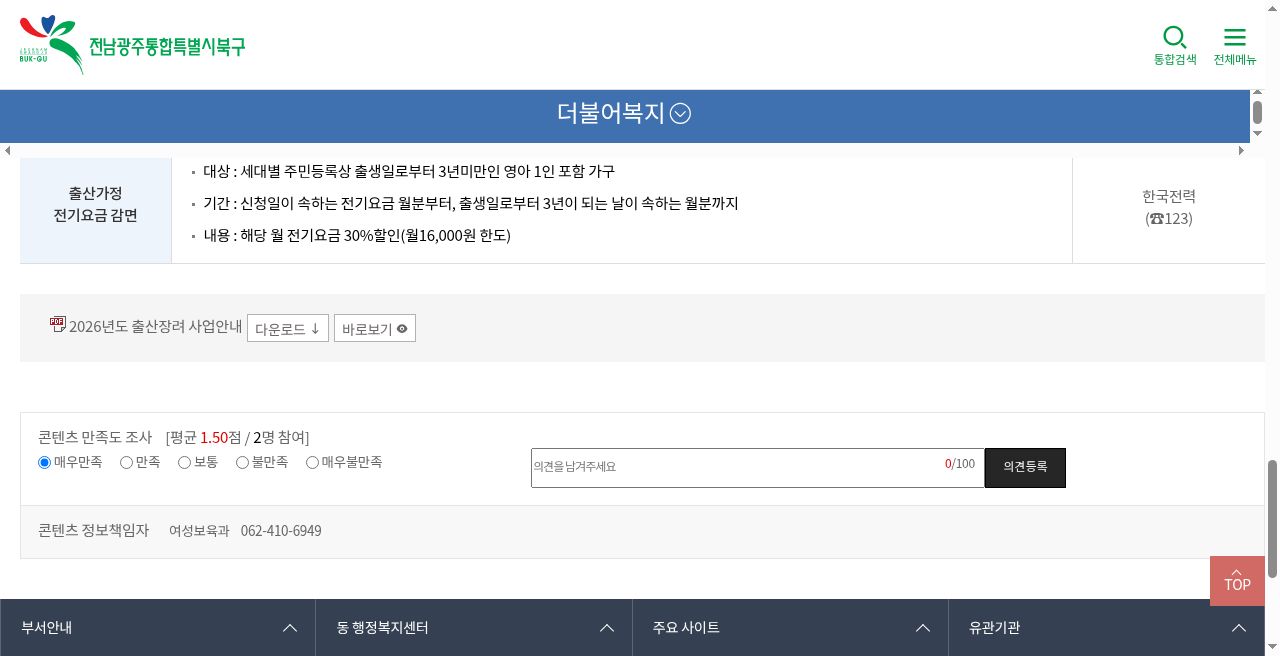Click the 여성보육과 department text
The width and height of the screenshot is (1280, 656).
coord(199,531)
